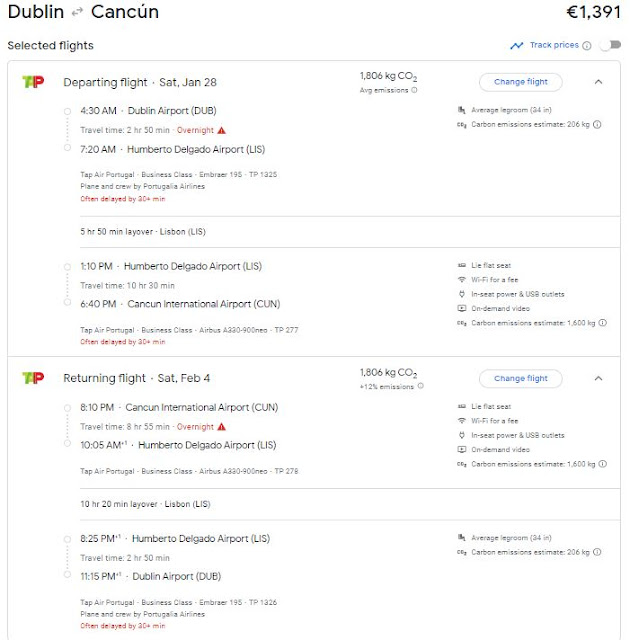Image resolution: width=630 pixels, height=640 pixels.
Task: Click the TAP logo on returning flight
Action: [x=33, y=378]
